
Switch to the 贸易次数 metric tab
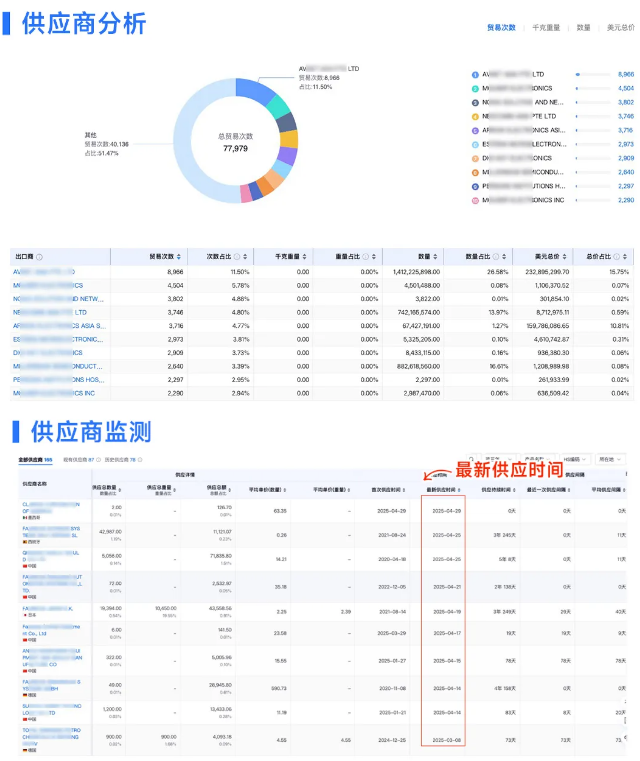(501, 27)
